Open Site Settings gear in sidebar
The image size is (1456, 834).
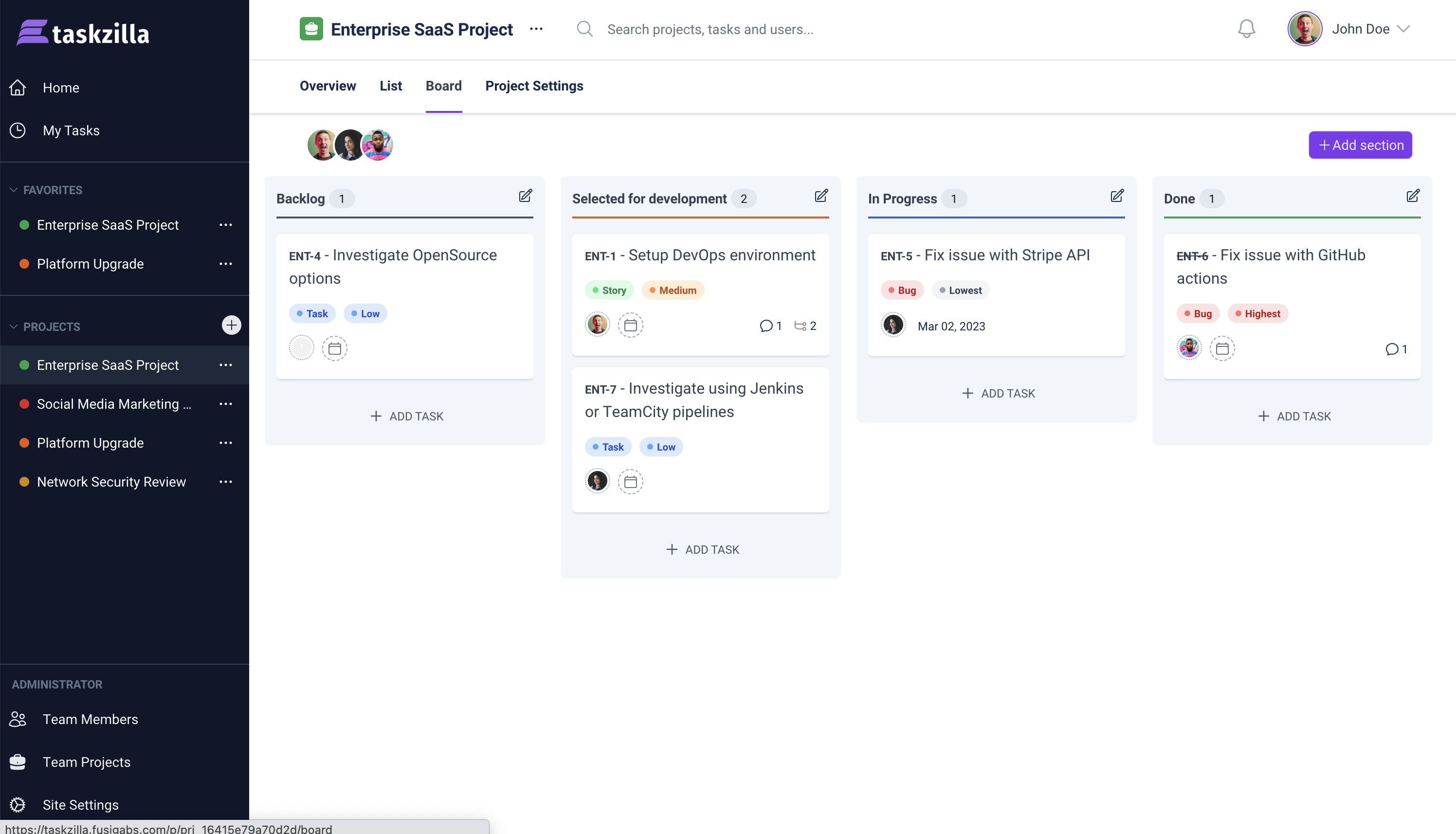tap(18, 805)
